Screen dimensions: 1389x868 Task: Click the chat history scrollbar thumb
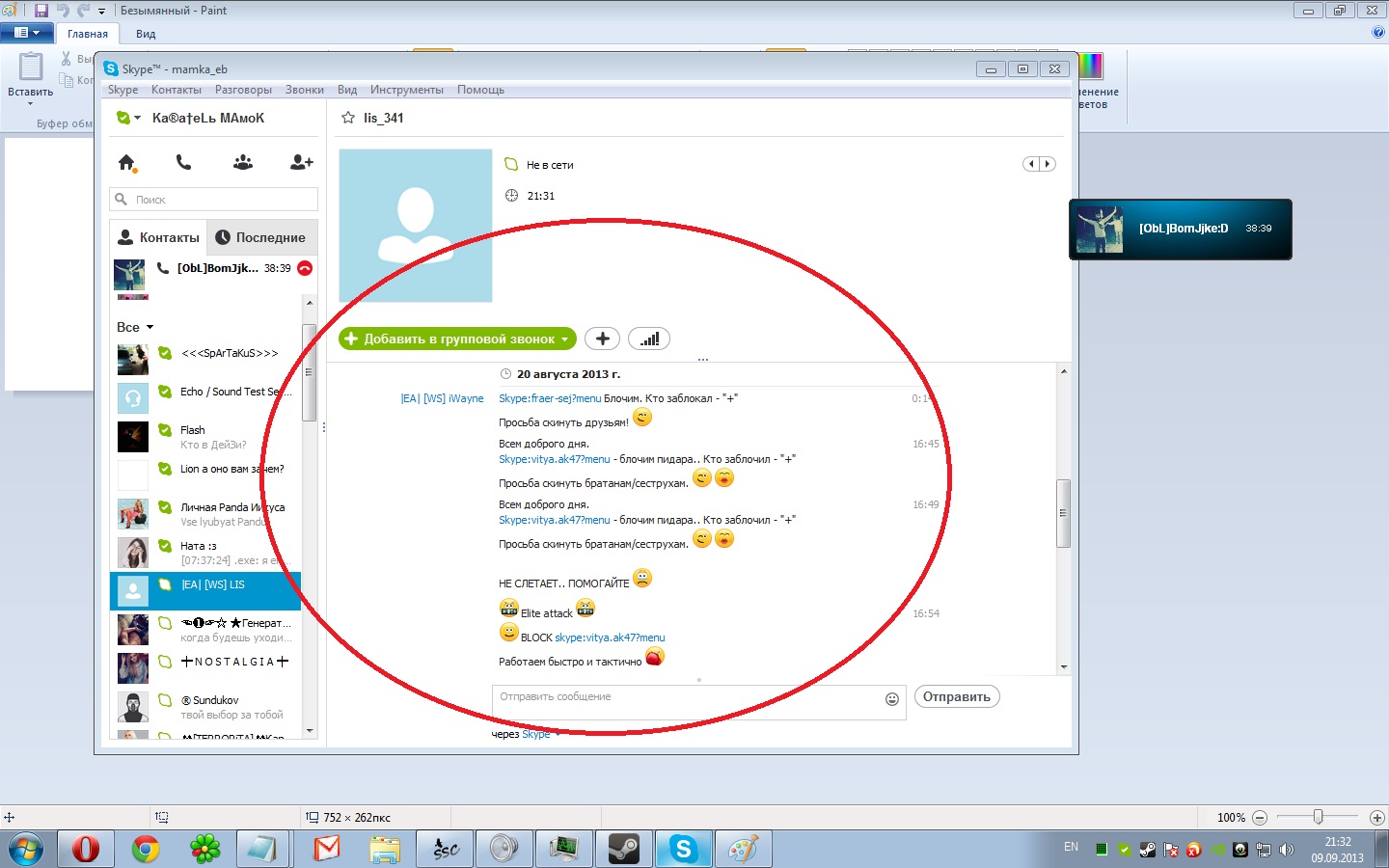point(1064,513)
